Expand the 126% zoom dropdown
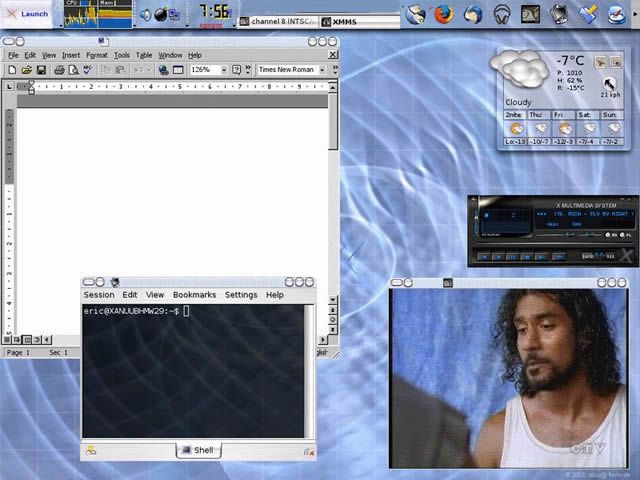This screenshot has width=640, height=480. click(x=222, y=70)
